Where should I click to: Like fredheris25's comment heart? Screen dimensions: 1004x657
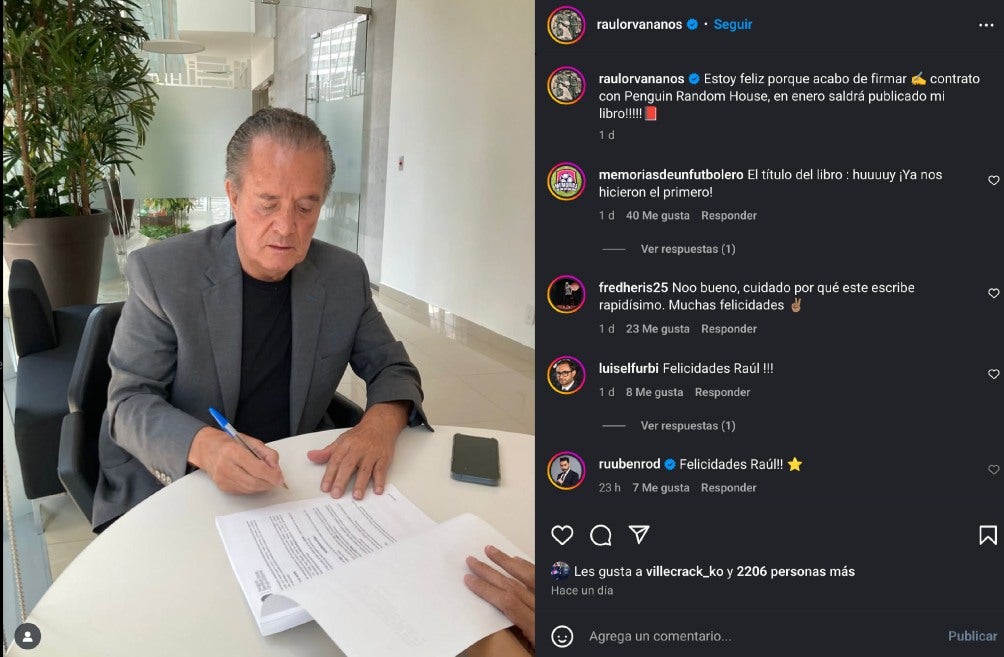(x=993, y=293)
